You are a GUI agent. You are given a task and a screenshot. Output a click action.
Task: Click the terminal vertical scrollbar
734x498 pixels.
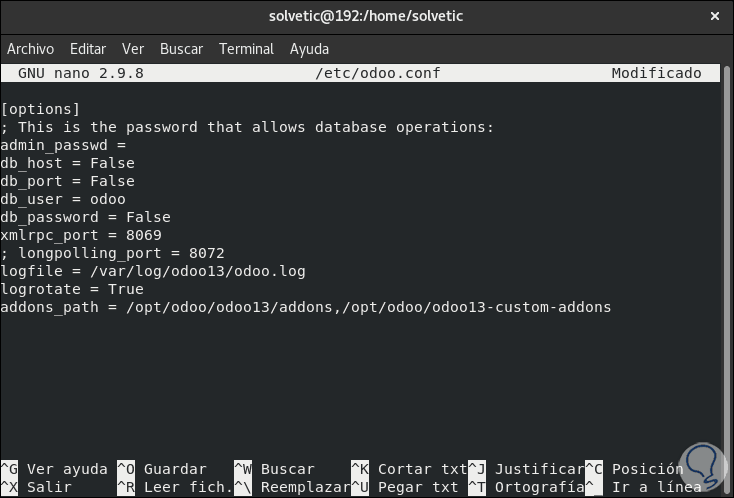pyautogui.click(x=728, y=270)
